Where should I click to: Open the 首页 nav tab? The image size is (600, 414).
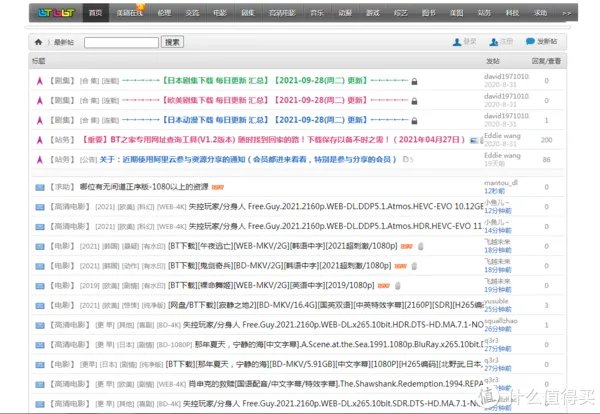pyautogui.click(x=96, y=13)
